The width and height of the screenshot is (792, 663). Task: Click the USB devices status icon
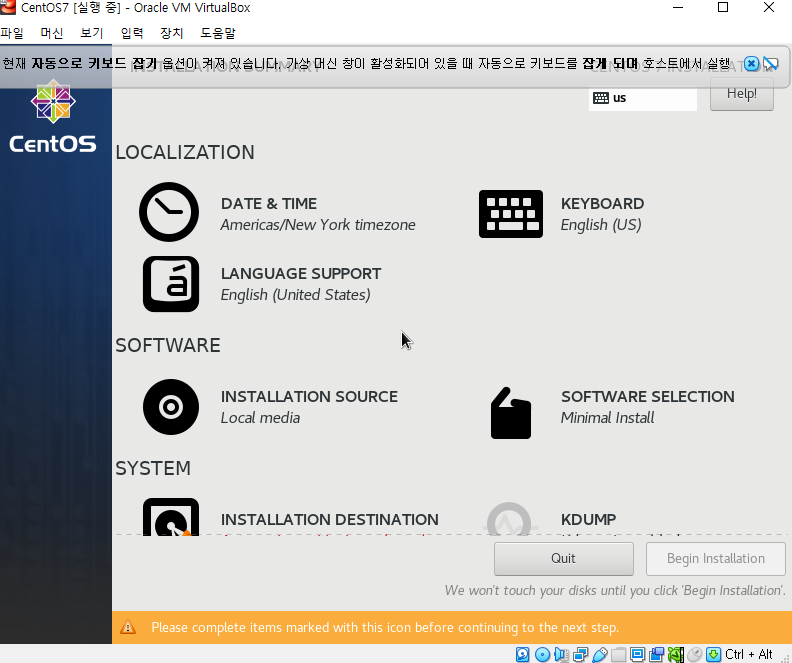pyautogui.click(x=600, y=654)
